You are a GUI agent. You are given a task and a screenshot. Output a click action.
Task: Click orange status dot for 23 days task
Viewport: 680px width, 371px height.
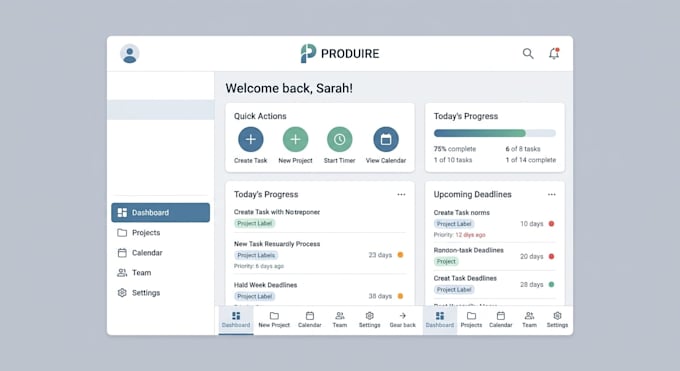pos(400,255)
